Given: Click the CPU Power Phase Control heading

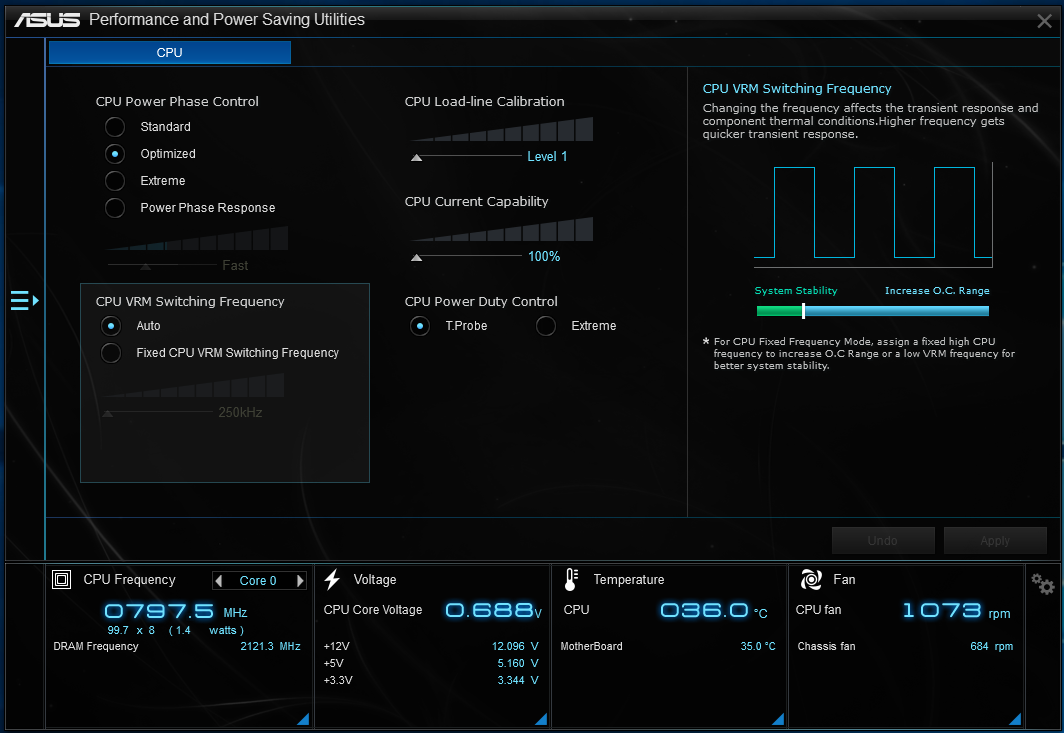Looking at the screenshot, I should click(x=177, y=102).
